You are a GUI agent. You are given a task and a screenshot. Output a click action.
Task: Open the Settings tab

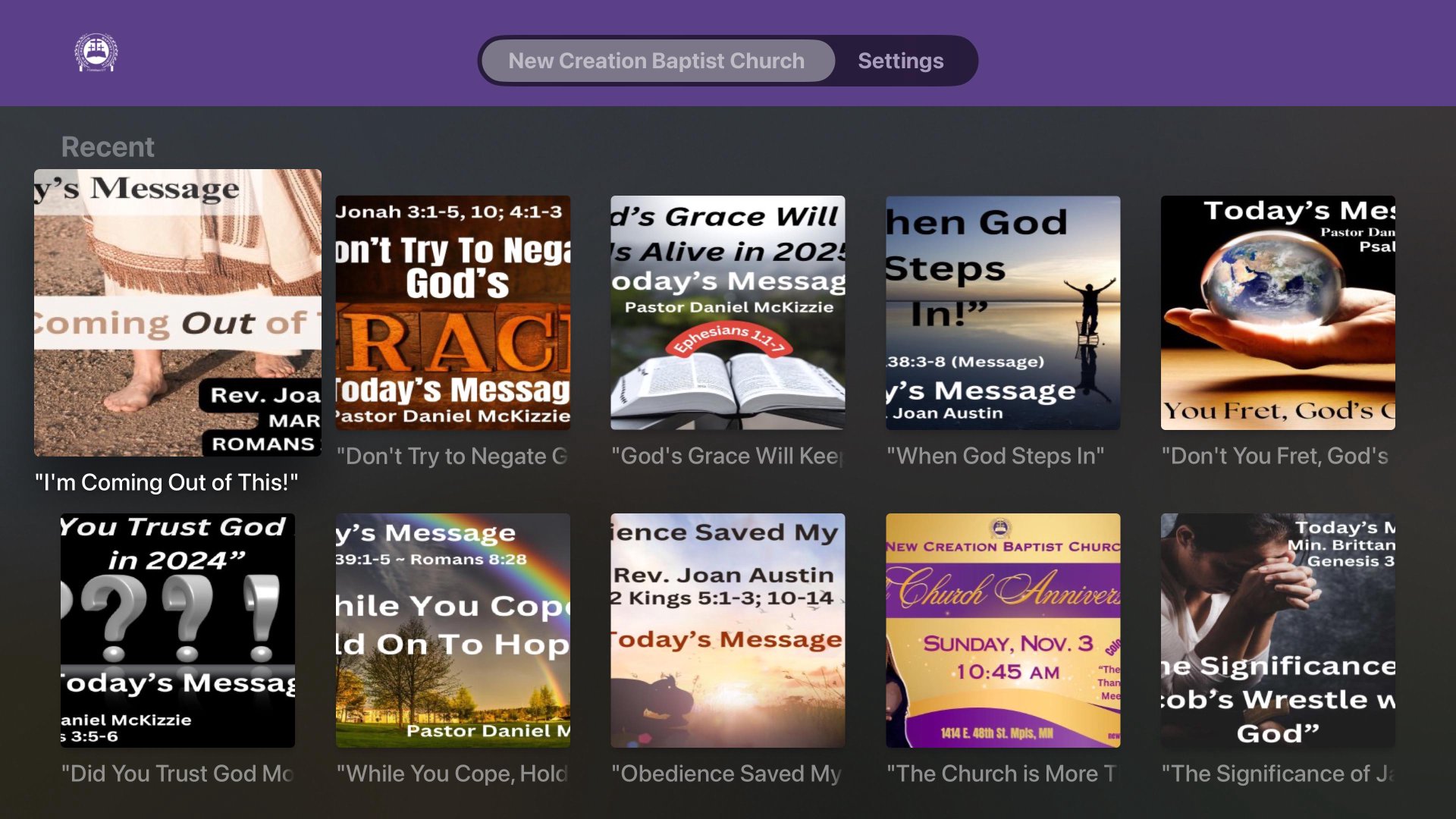pyautogui.click(x=900, y=61)
